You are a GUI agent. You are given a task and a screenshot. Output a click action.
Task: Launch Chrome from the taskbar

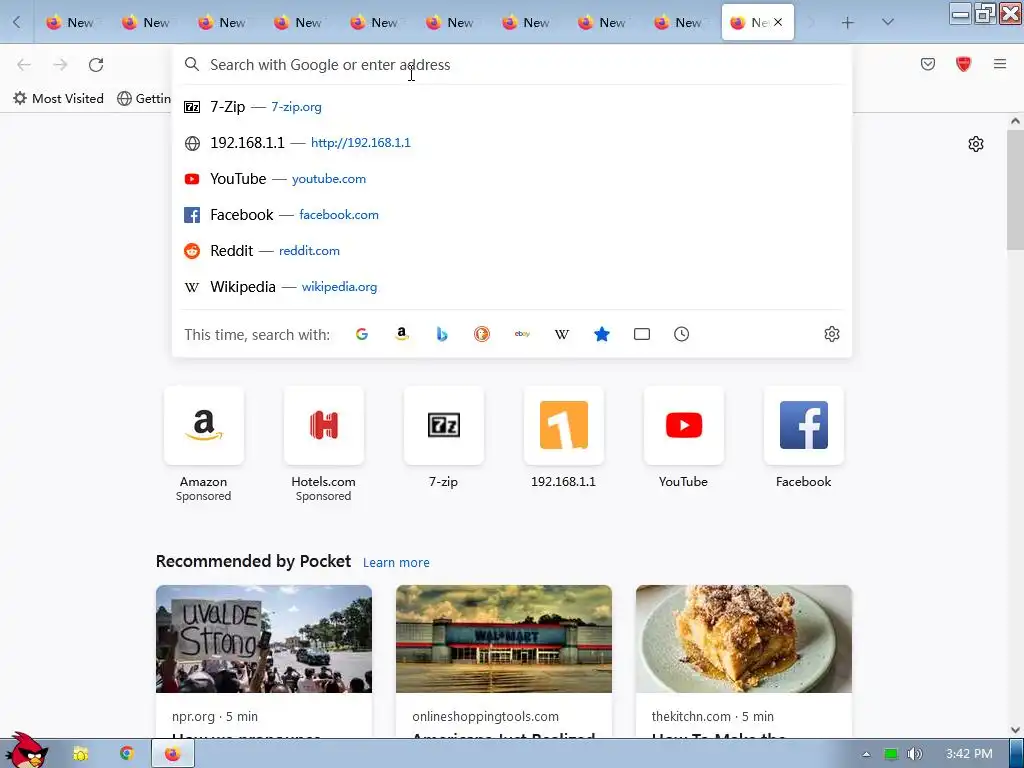[126, 754]
